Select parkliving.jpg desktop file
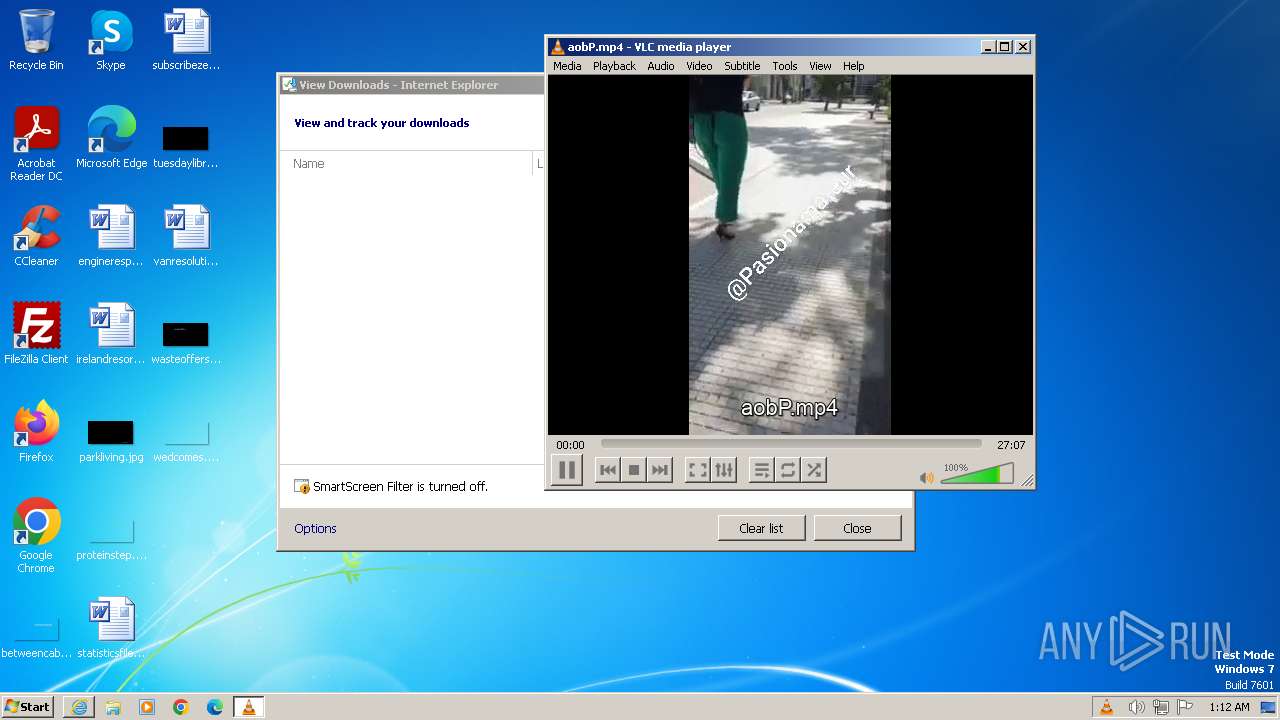This screenshot has width=1280, height=720. [x=111, y=441]
